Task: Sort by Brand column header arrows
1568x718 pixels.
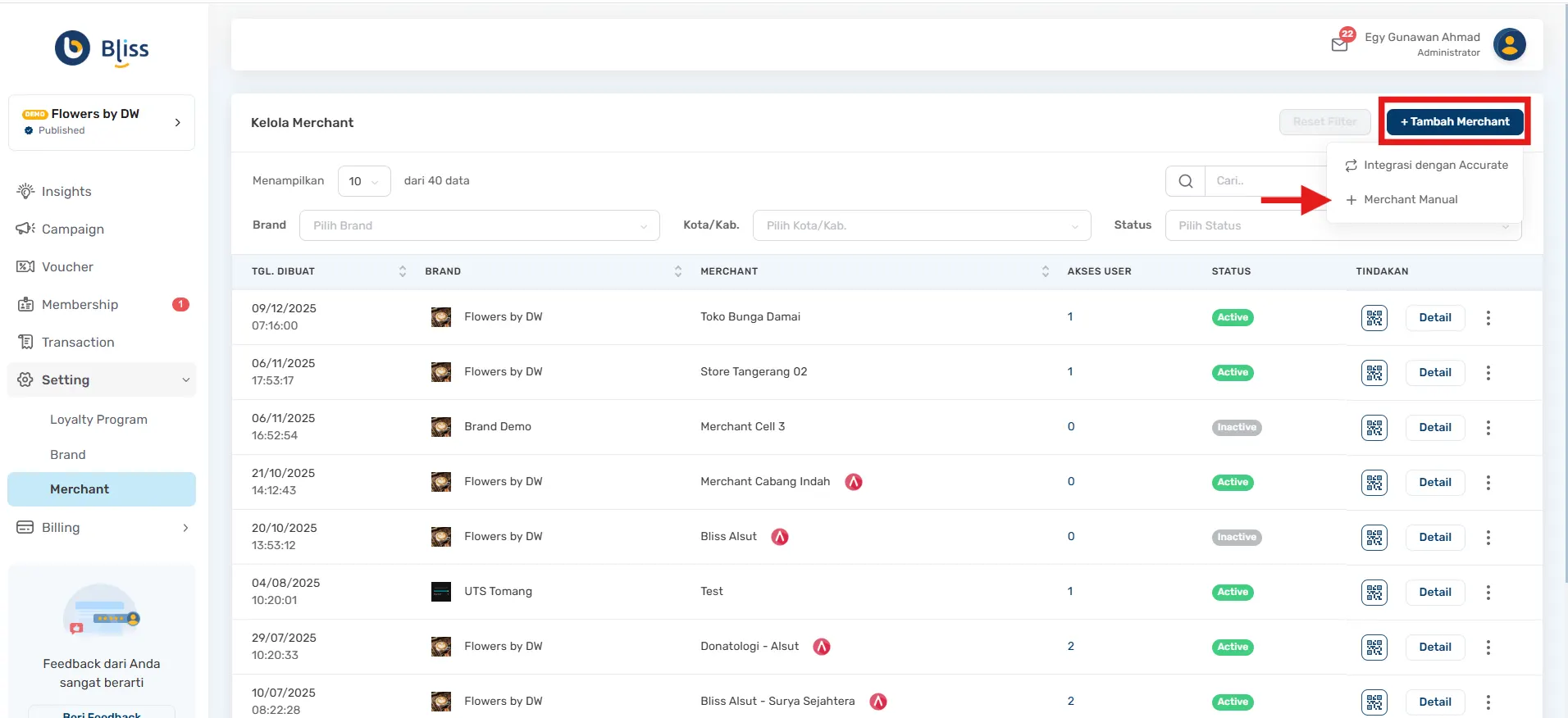Action: coord(677,271)
